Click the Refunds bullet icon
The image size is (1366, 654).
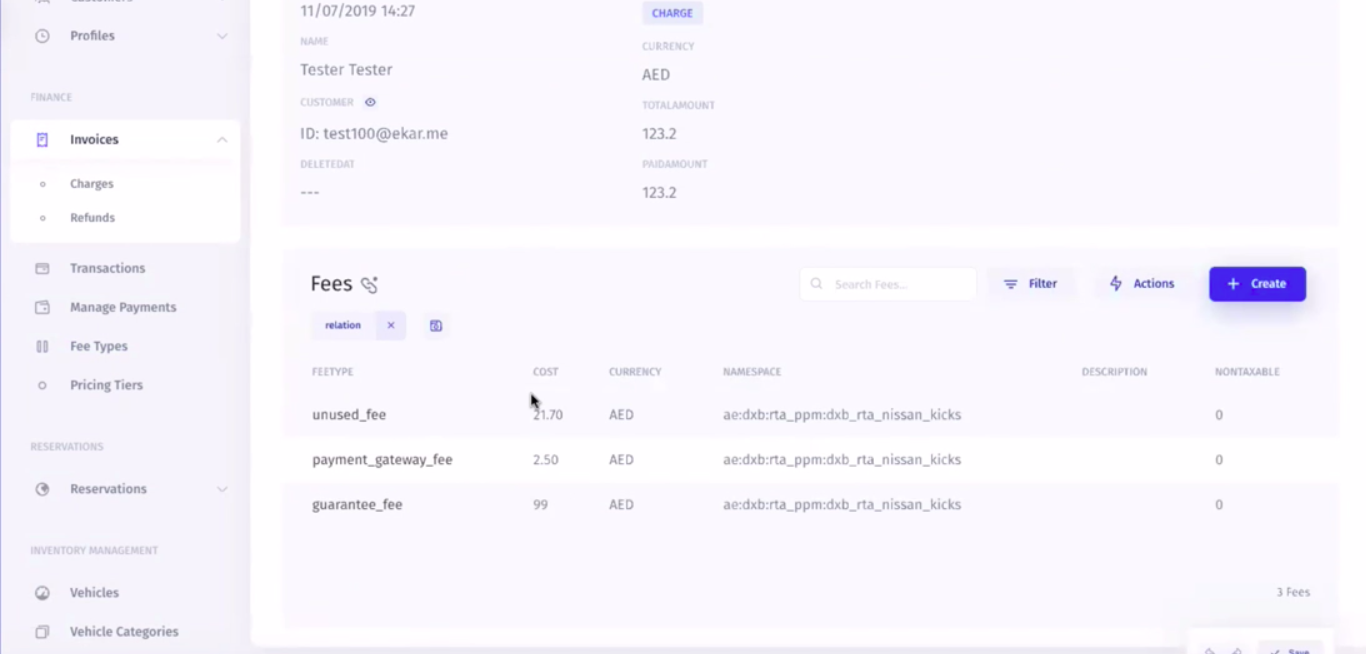(42, 218)
